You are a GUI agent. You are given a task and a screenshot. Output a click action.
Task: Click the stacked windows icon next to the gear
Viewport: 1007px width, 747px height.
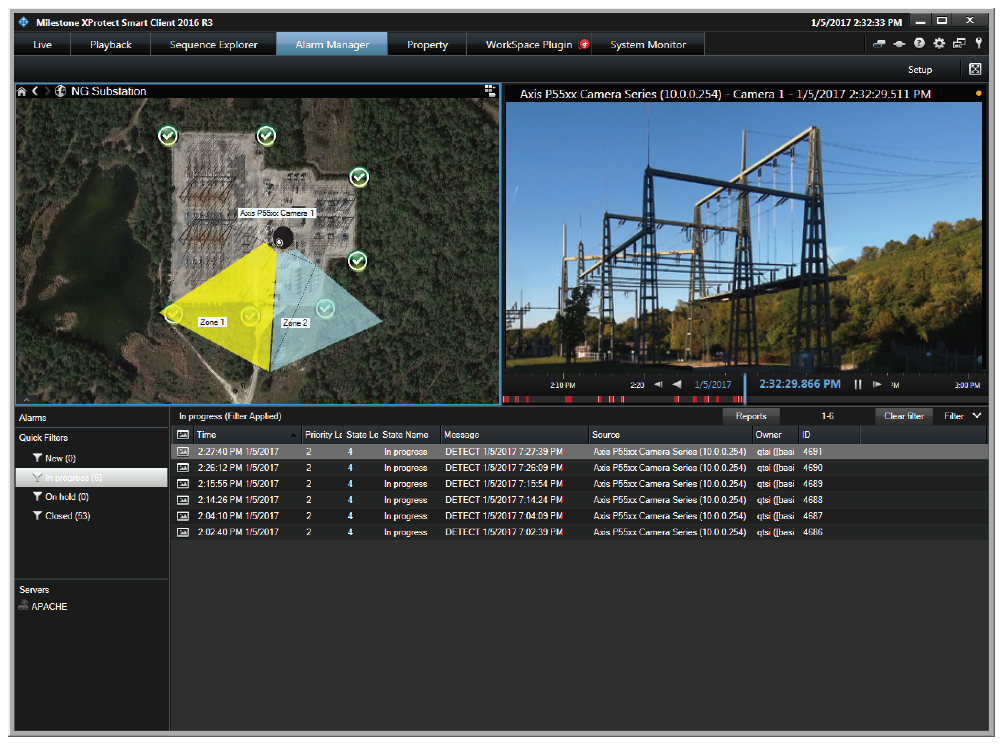[959, 43]
